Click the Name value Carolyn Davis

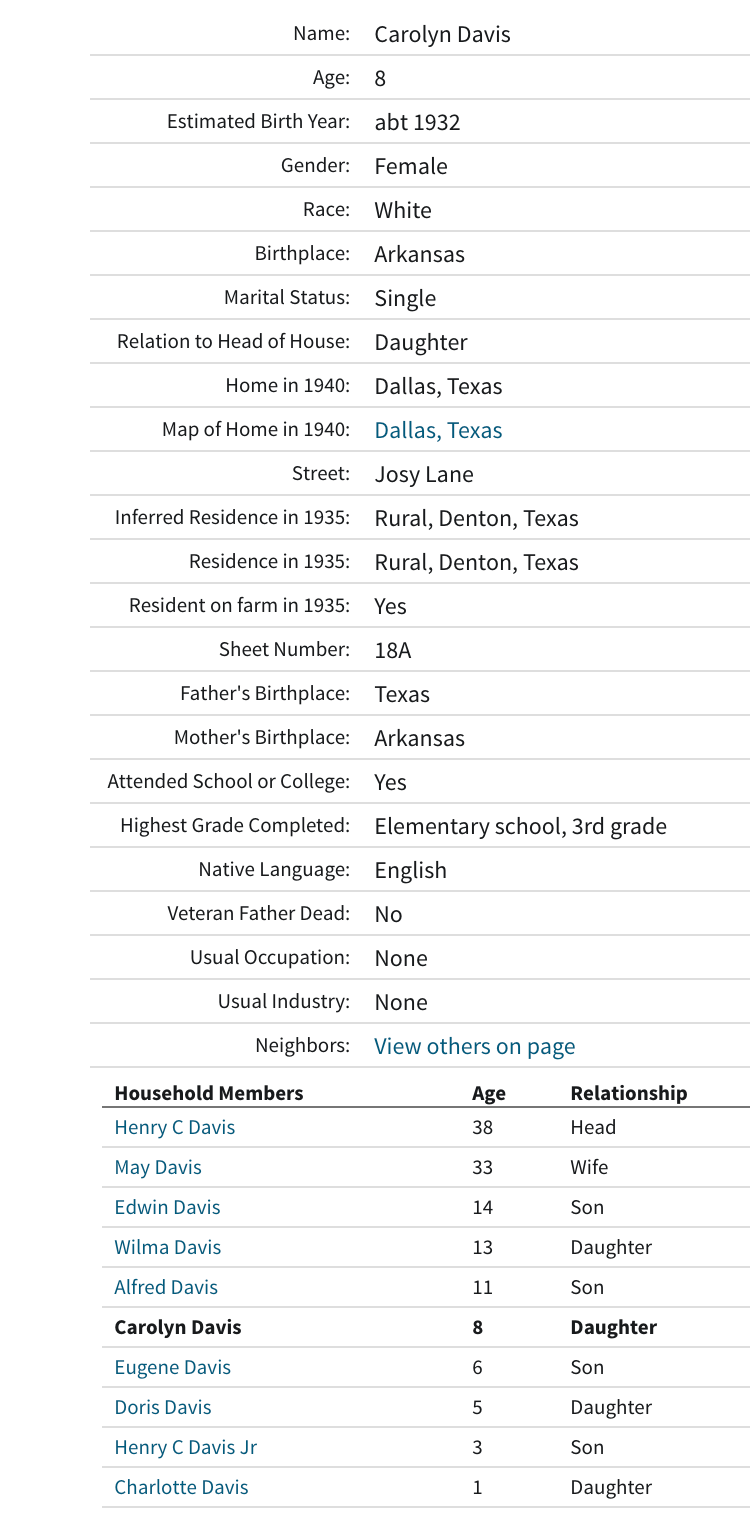coord(442,34)
